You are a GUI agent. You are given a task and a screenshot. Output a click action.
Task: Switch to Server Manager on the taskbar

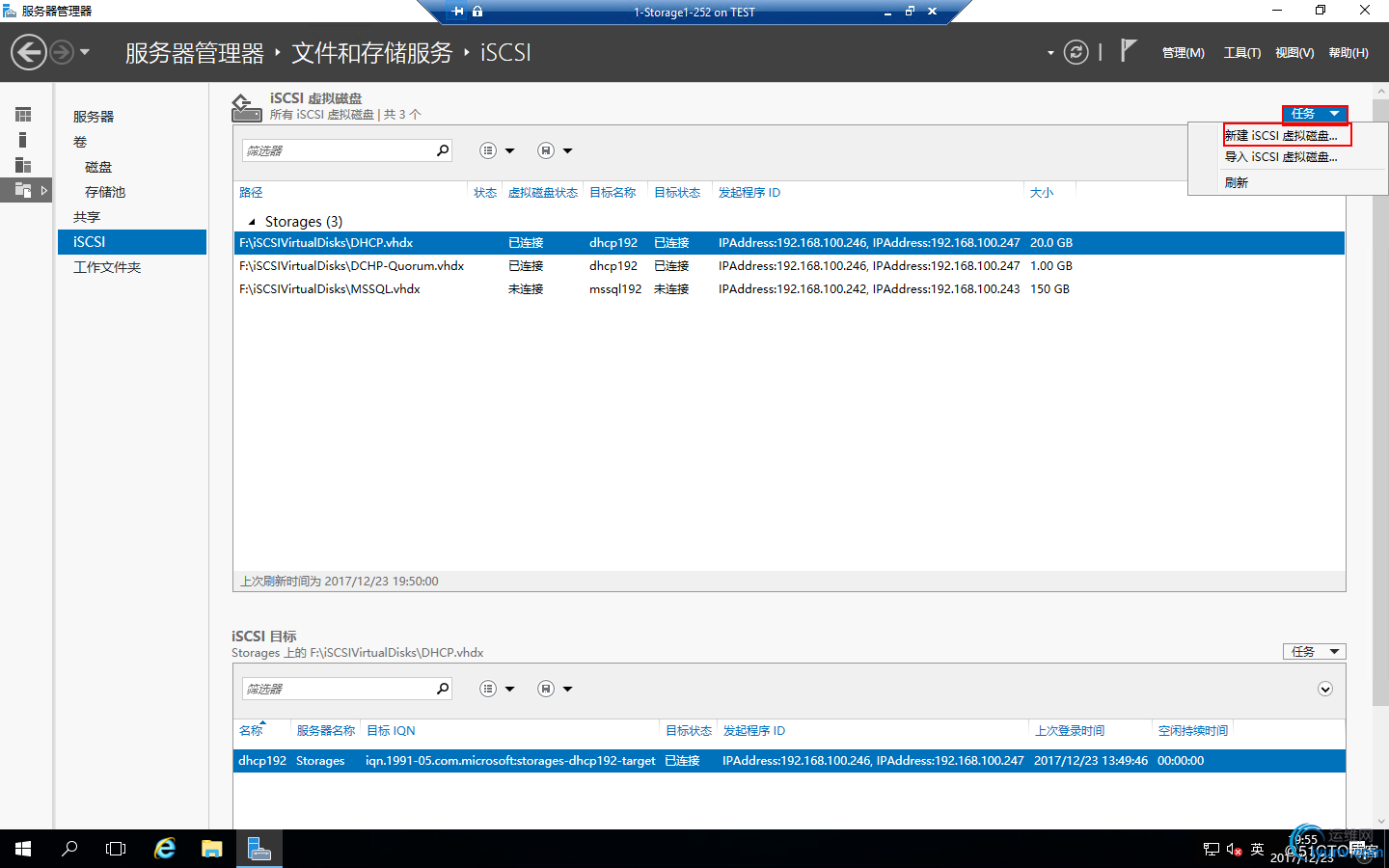(259, 849)
